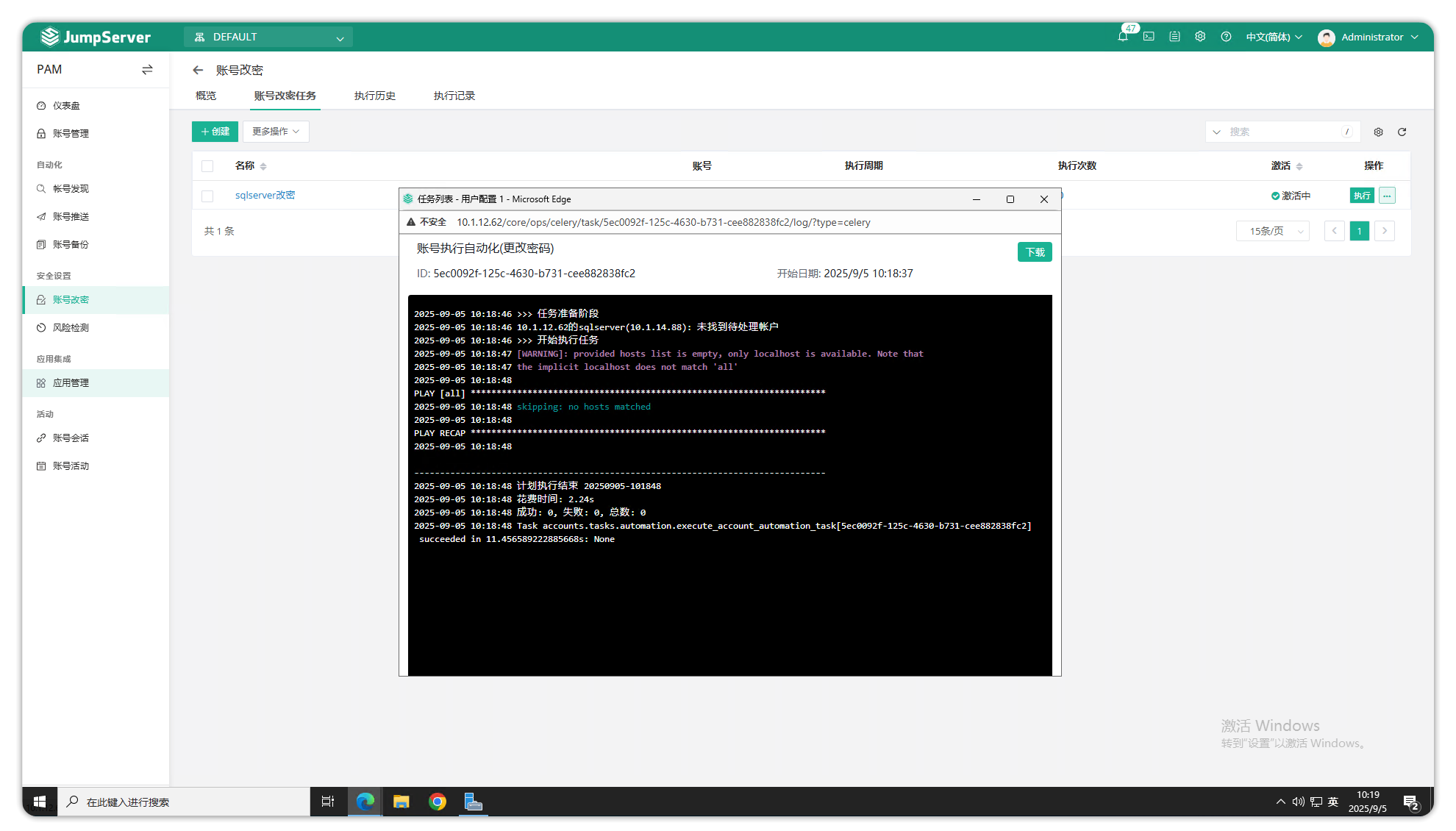Image resolution: width=1456 pixels, height=831 pixels.
Task: Open the web terminal icon in header
Action: tap(1149, 37)
